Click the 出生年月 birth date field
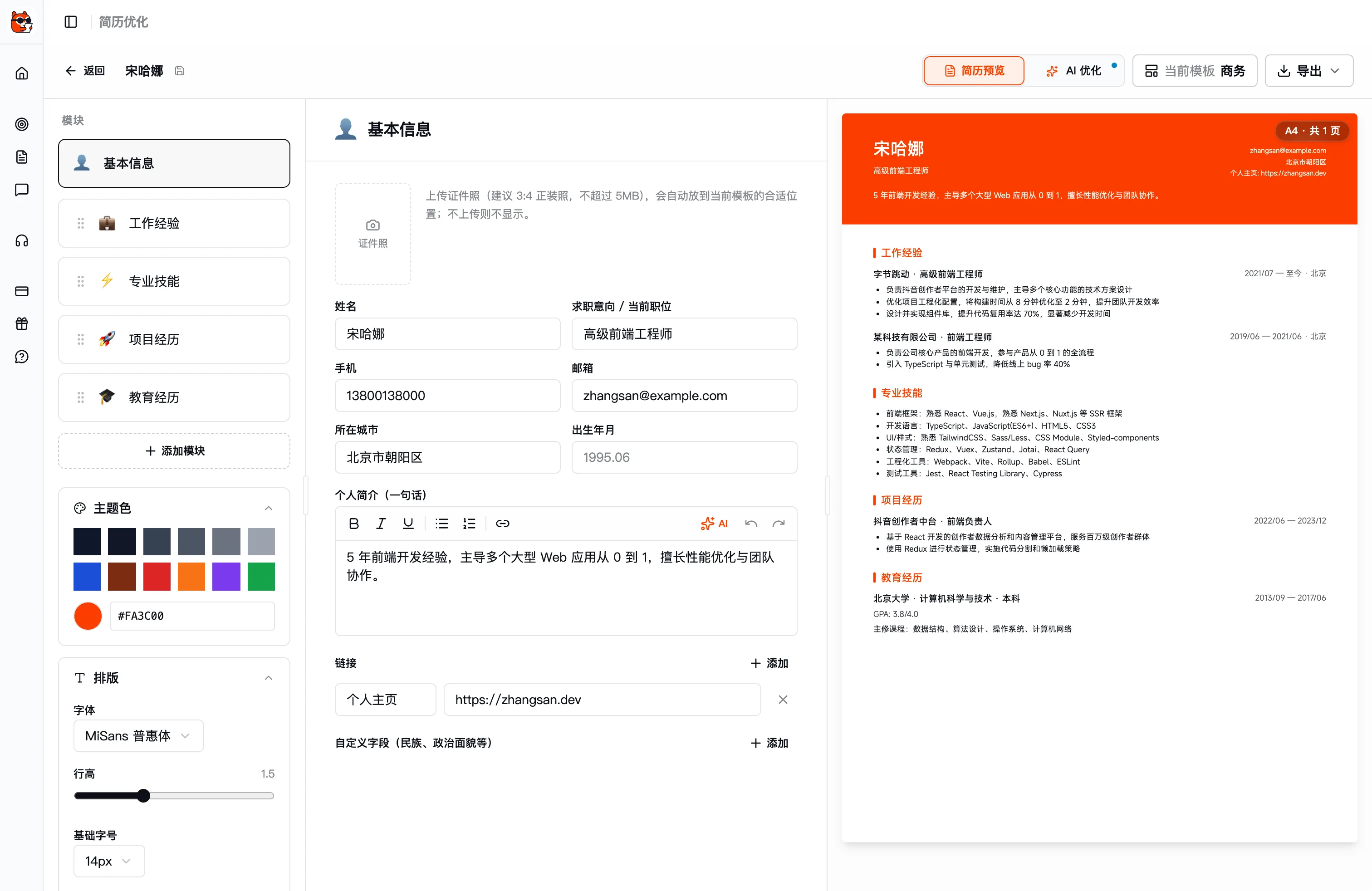Screen dimensions: 1372x891 (684, 457)
